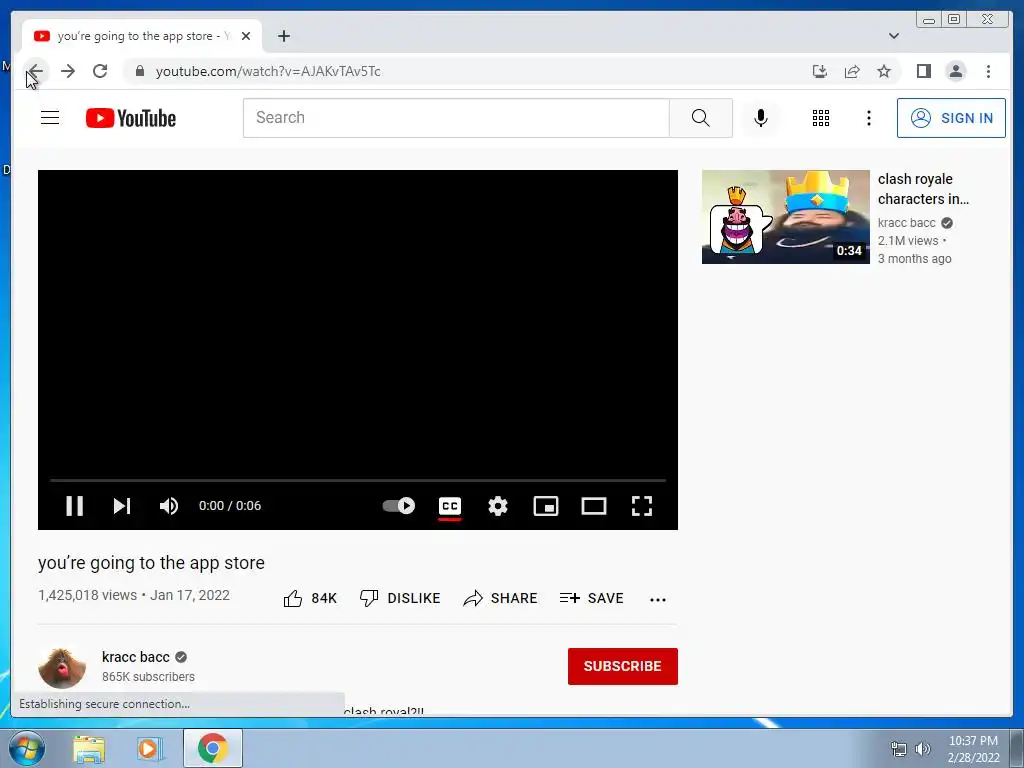1024x768 pixels.
Task: Open the YouTube apps grid
Action: point(821,118)
